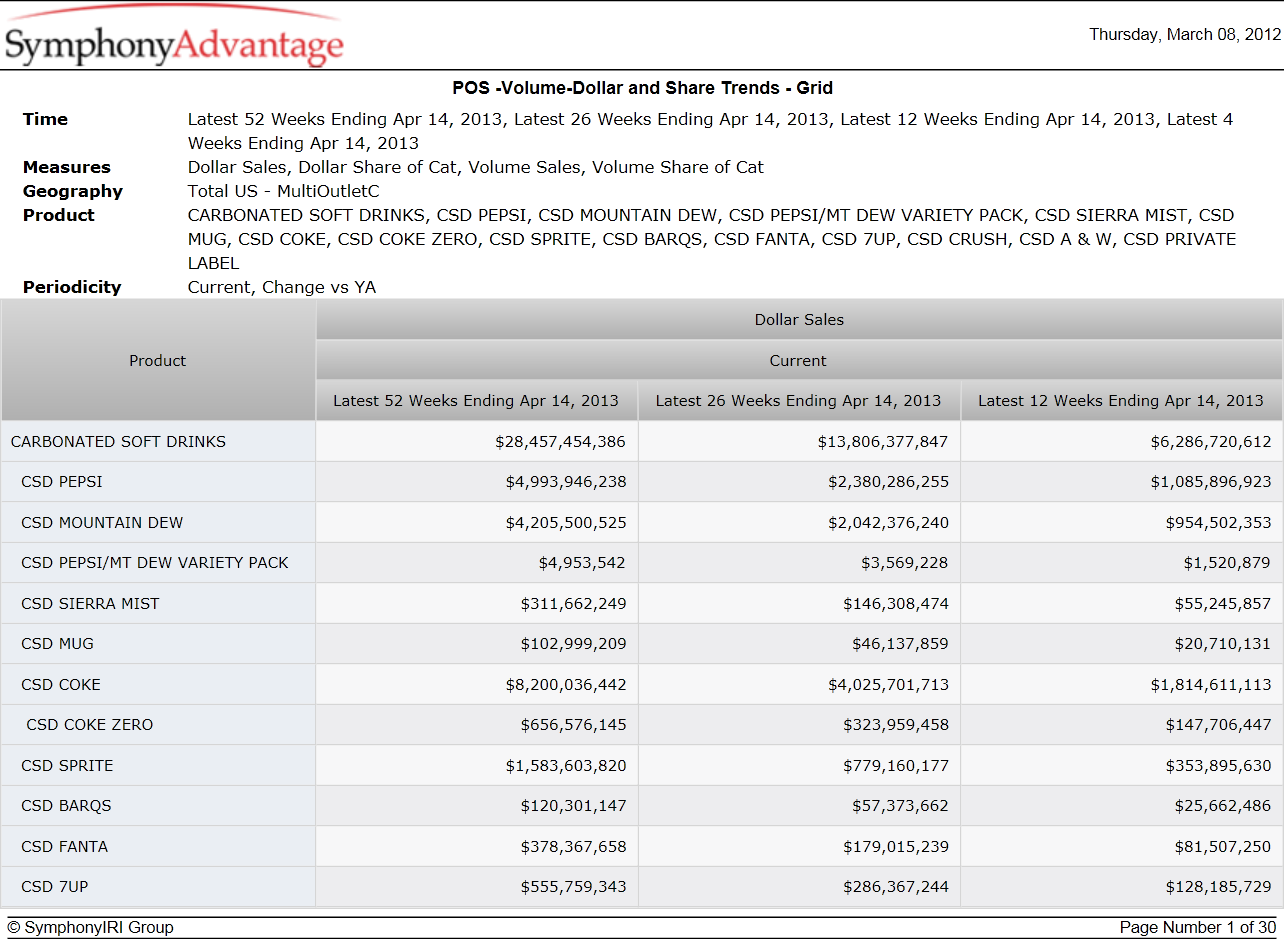Click the Dollar Sales header
The height and width of the screenshot is (946, 1284).
click(x=799, y=320)
